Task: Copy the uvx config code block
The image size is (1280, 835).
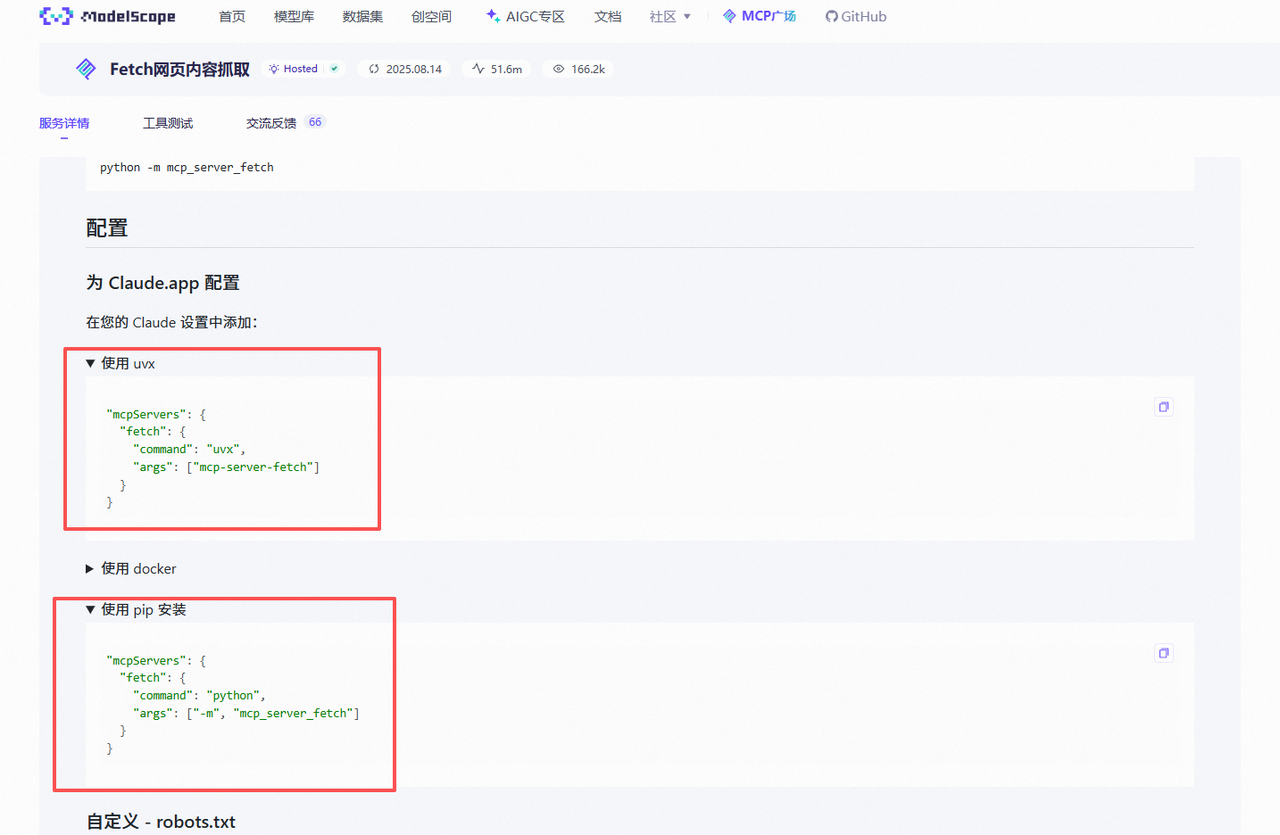Action: click(1163, 407)
